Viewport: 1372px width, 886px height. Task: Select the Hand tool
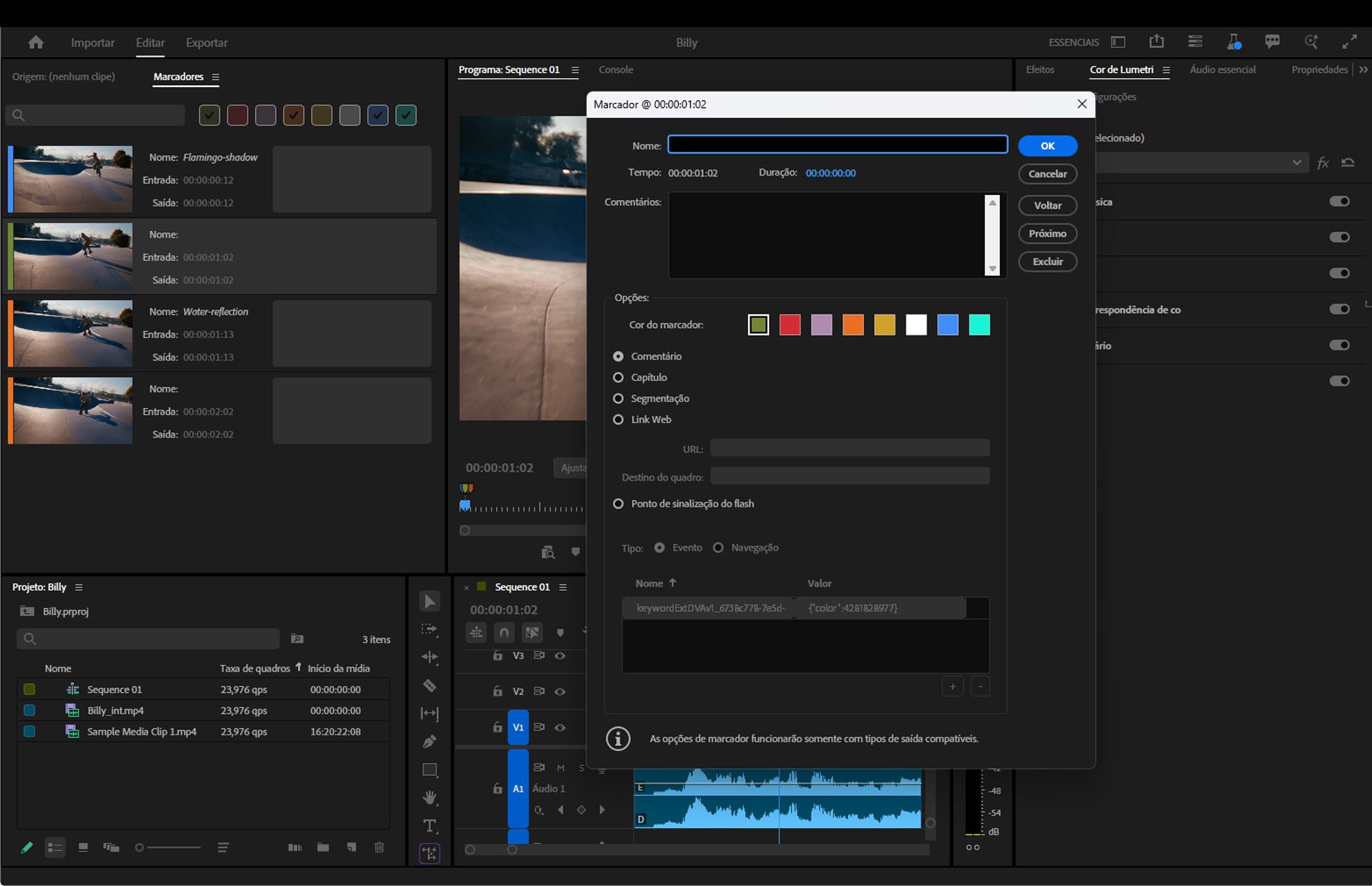coord(429,797)
